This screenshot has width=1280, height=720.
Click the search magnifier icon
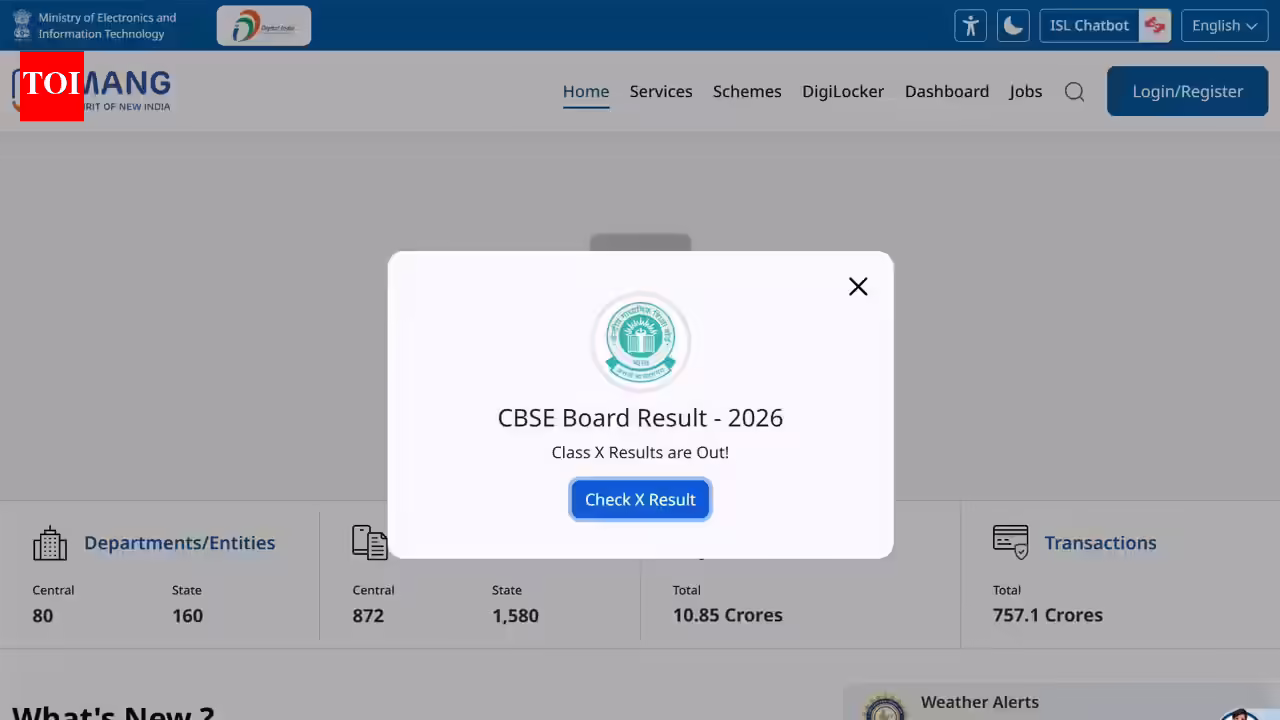pos(1074,91)
